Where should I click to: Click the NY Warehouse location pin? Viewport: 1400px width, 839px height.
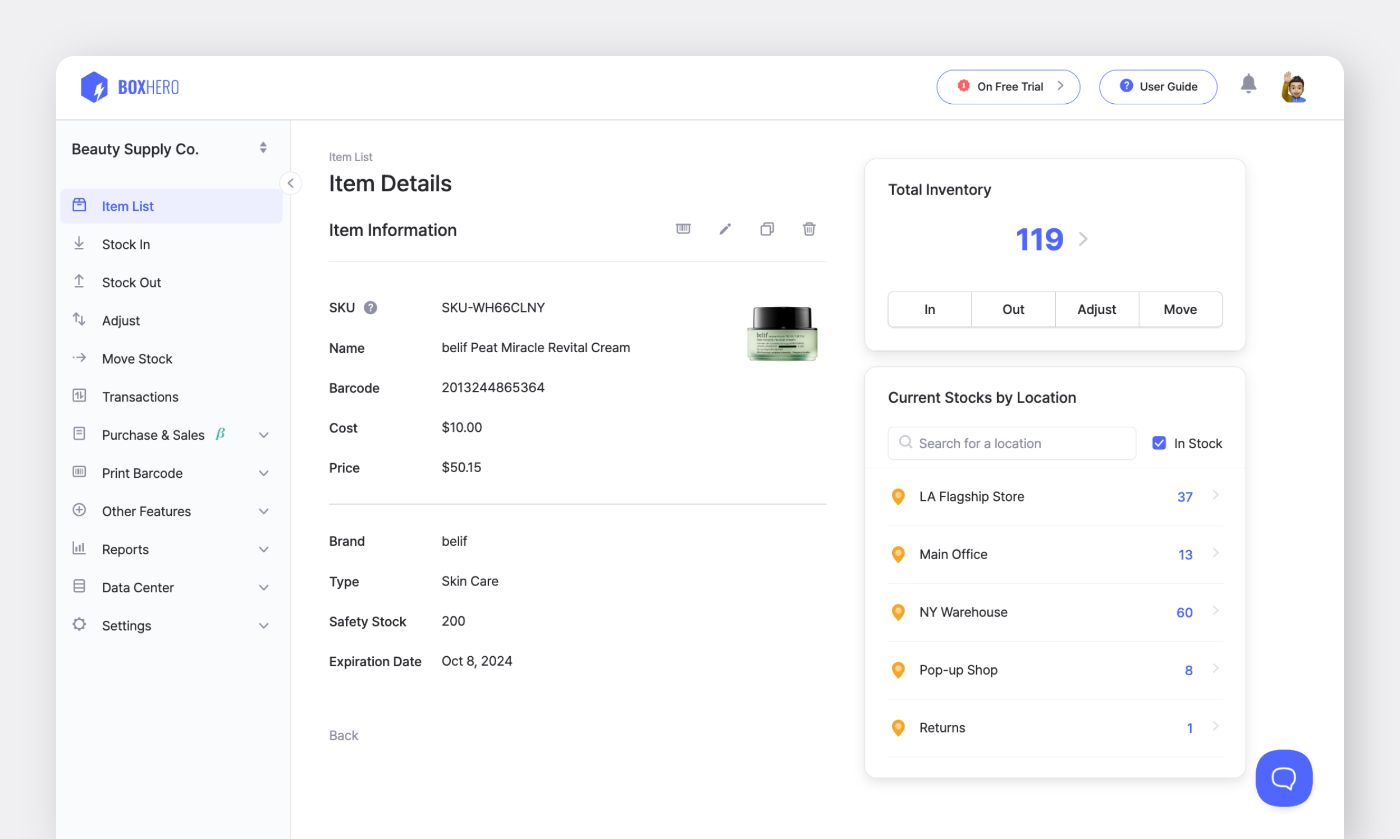(898, 613)
